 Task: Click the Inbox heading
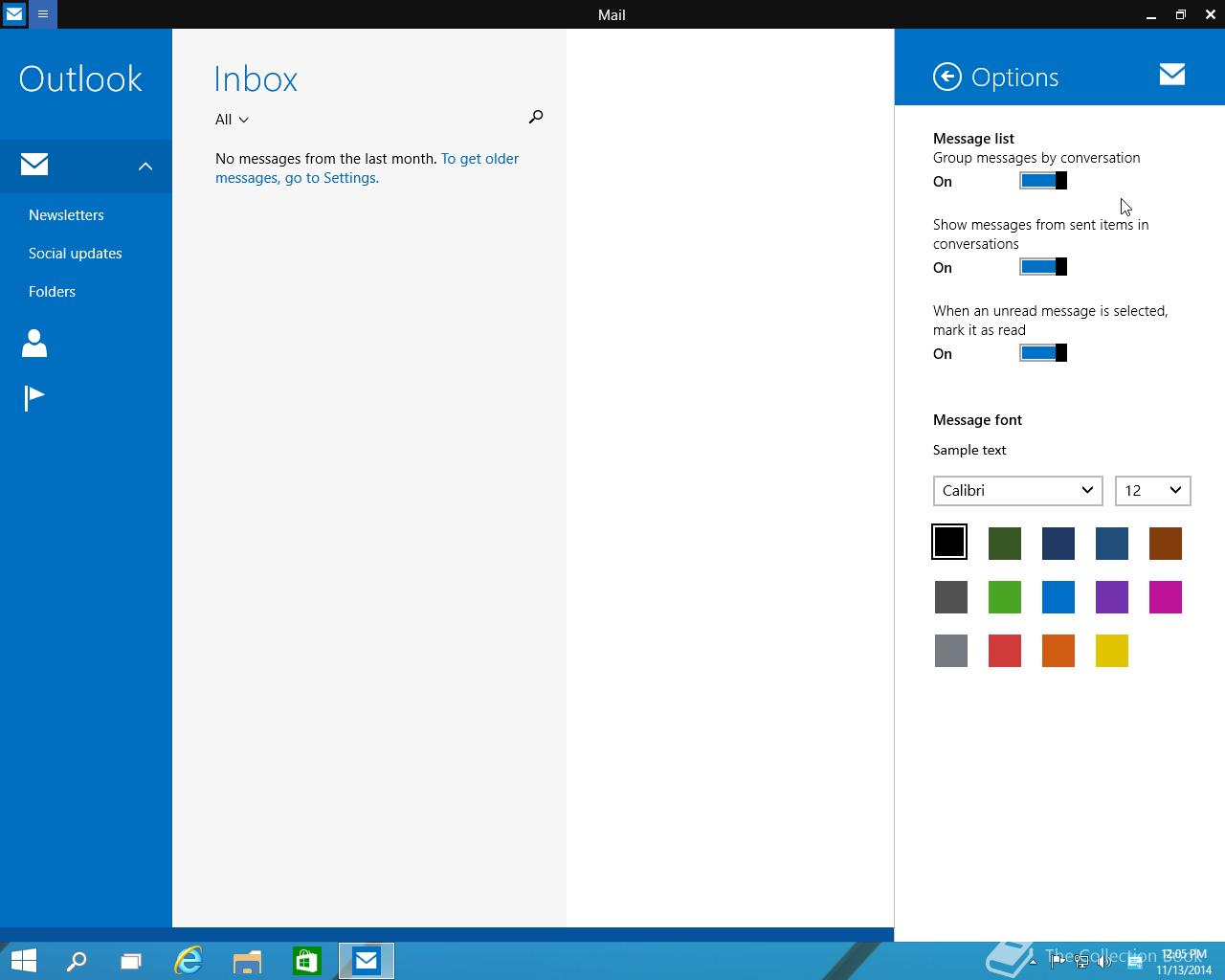(256, 79)
